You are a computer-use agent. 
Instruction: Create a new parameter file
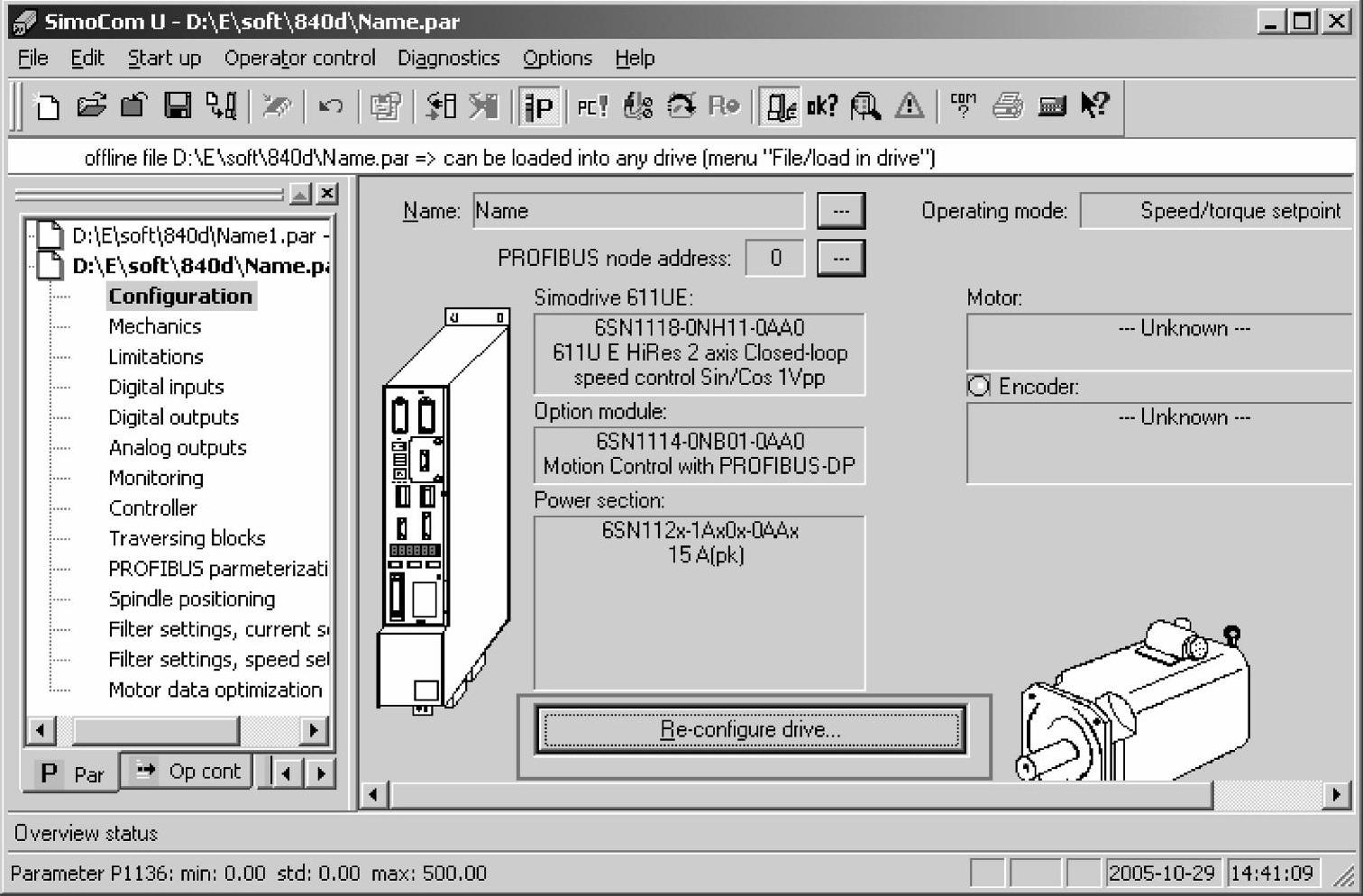click(46, 106)
